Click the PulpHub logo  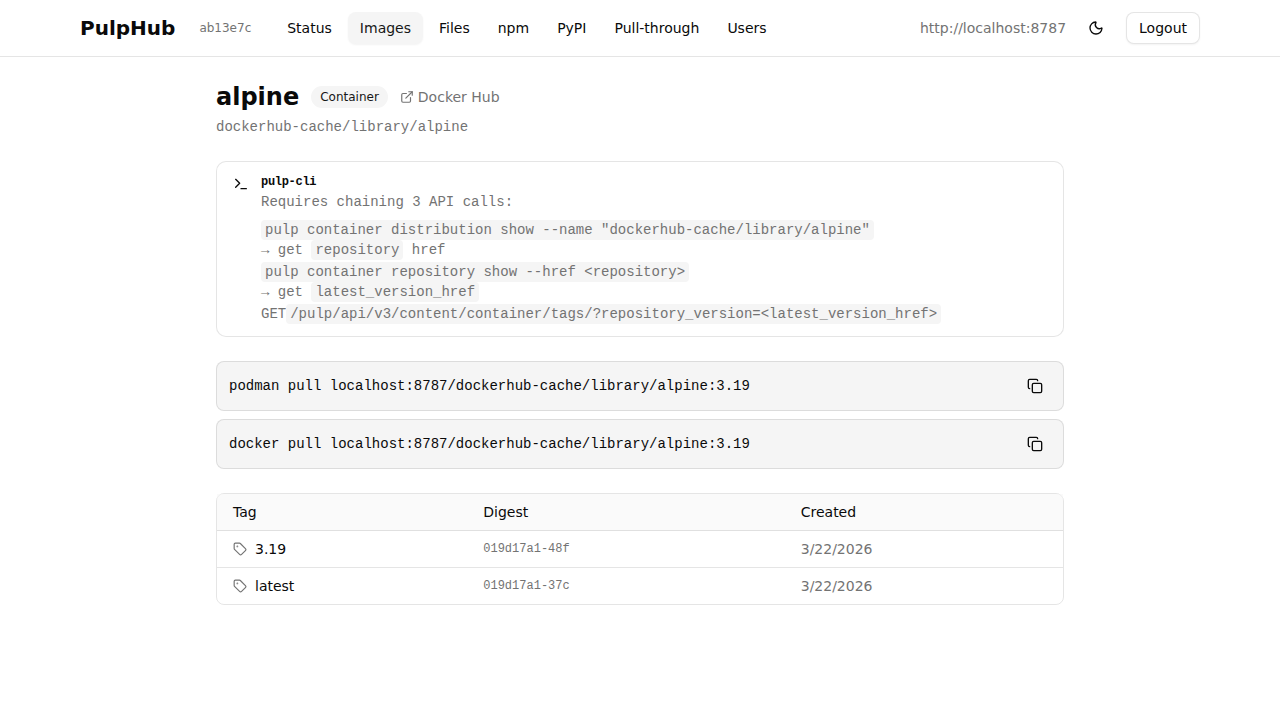(127, 28)
